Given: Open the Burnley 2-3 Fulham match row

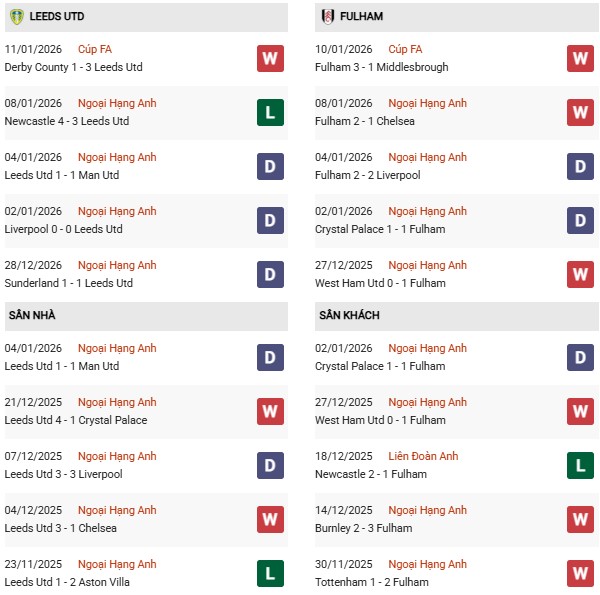Looking at the screenshot, I should 366,528.
